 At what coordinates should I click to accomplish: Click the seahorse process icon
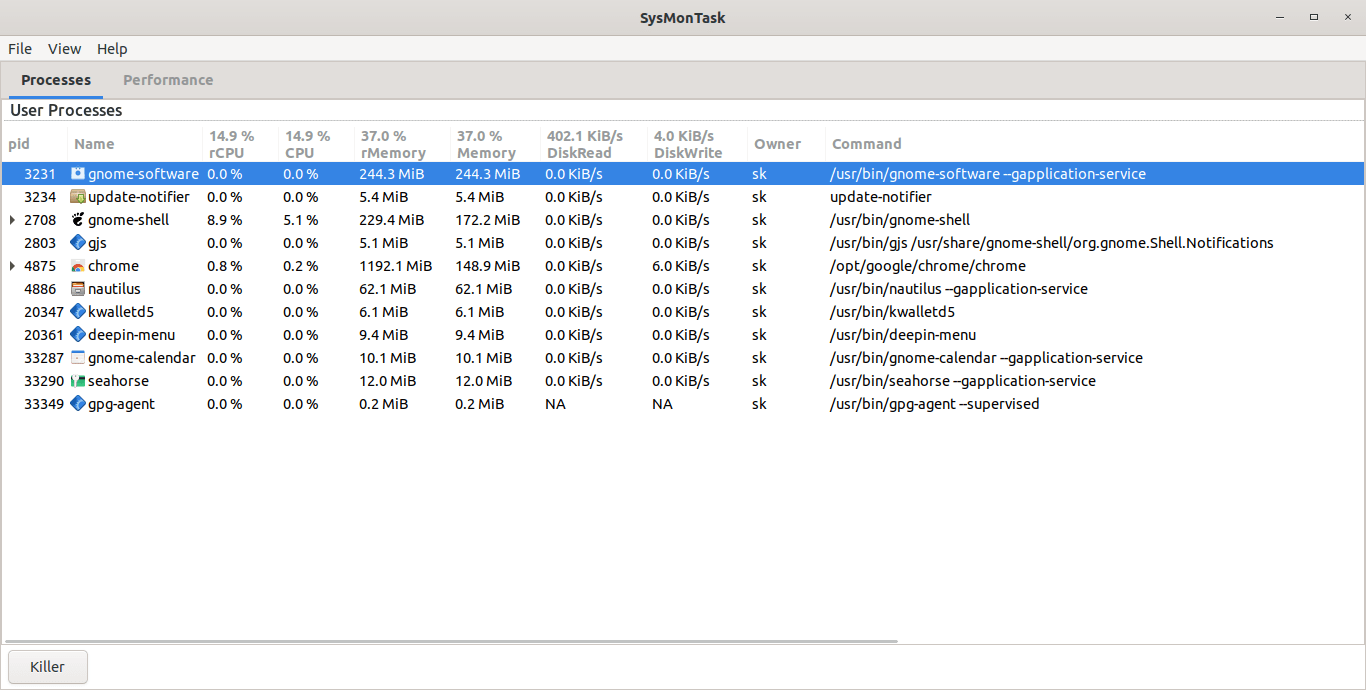click(x=78, y=381)
